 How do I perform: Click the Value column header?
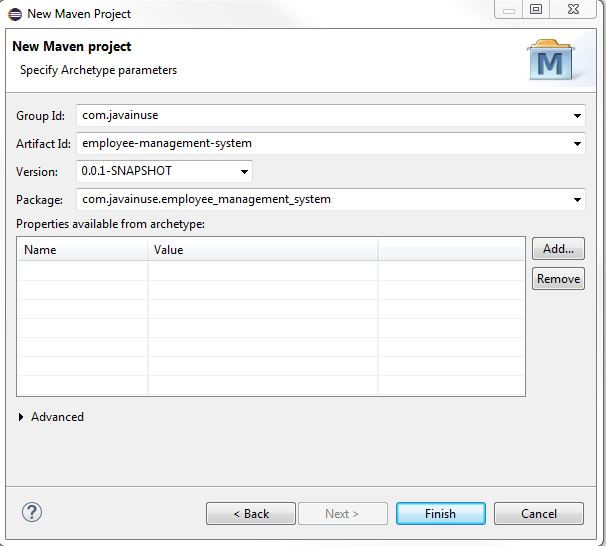pos(262,250)
